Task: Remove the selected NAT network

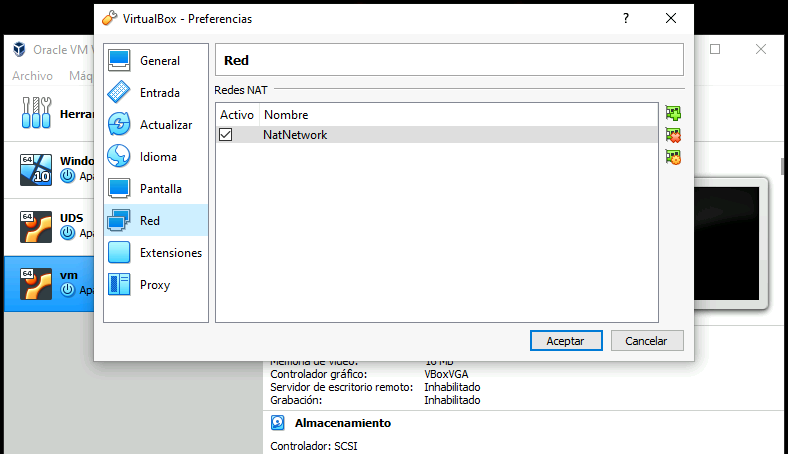Action: click(673, 135)
